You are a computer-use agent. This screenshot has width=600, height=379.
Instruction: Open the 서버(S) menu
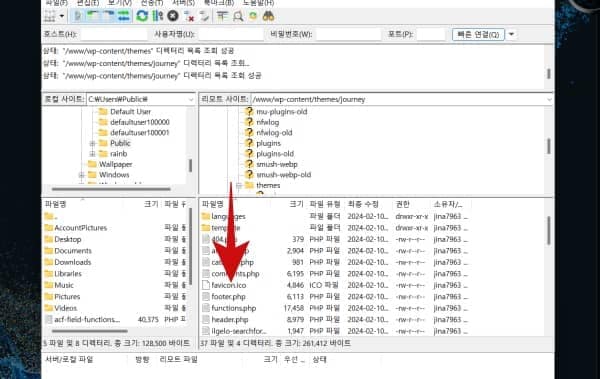click(x=183, y=3)
